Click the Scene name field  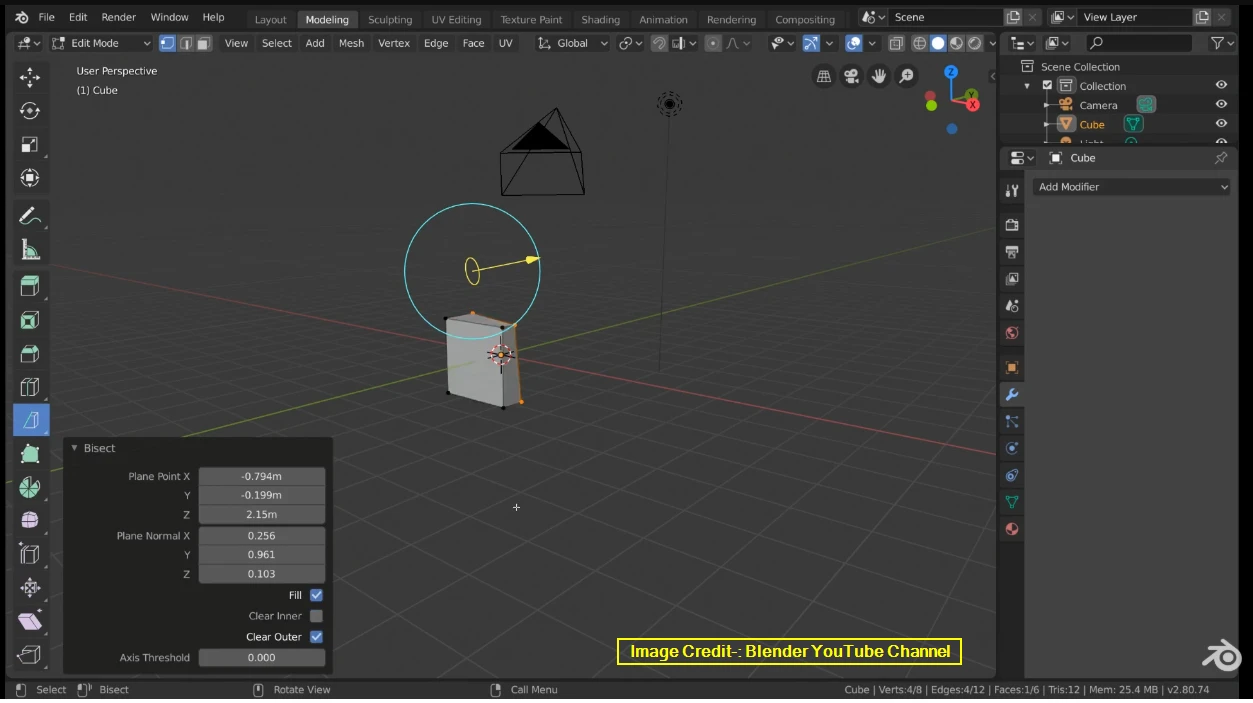click(948, 17)
